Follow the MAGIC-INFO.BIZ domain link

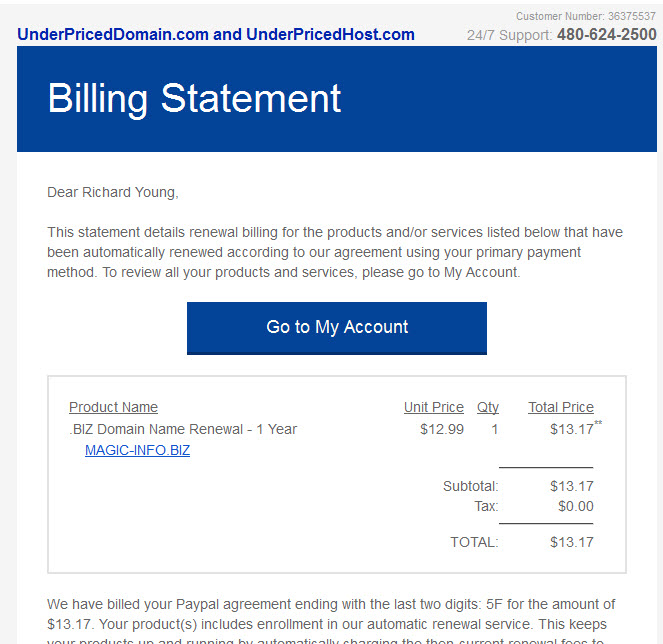click(137, 450)
